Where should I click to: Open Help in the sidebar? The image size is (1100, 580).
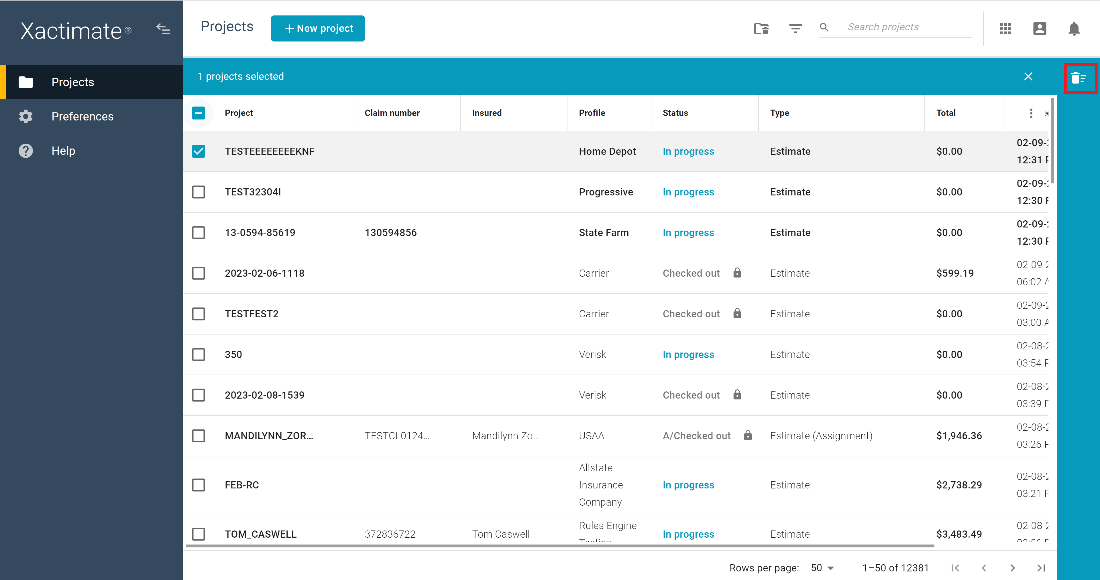pos(91,151)
